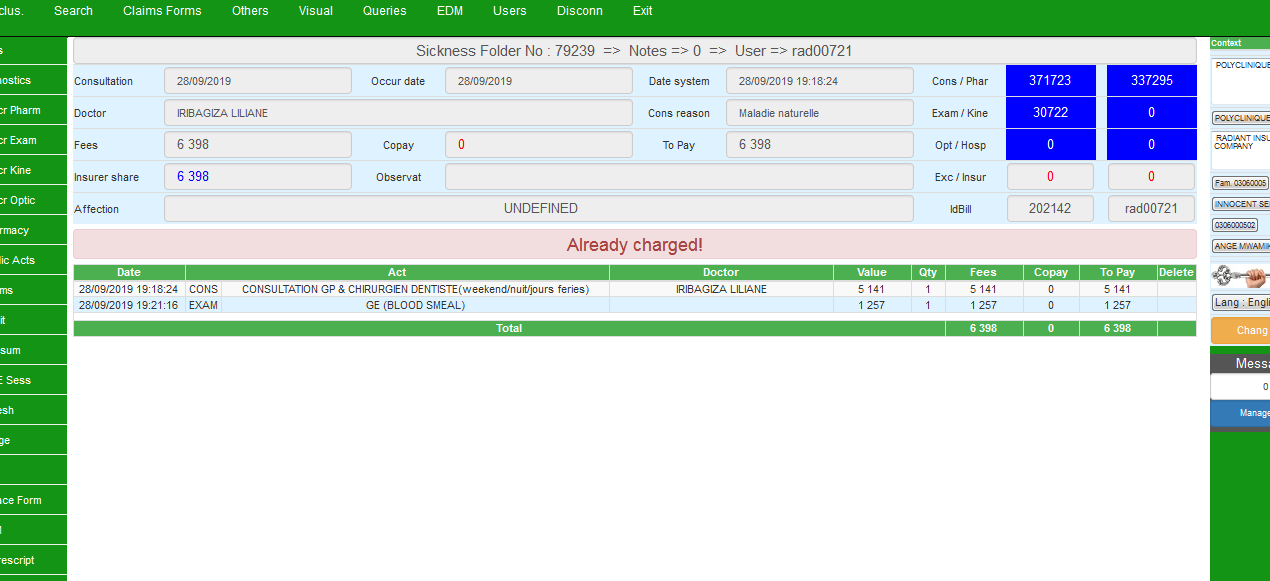Select the Queries menu item
This screenshot has height=581, width=1270.
pos(385,11)
